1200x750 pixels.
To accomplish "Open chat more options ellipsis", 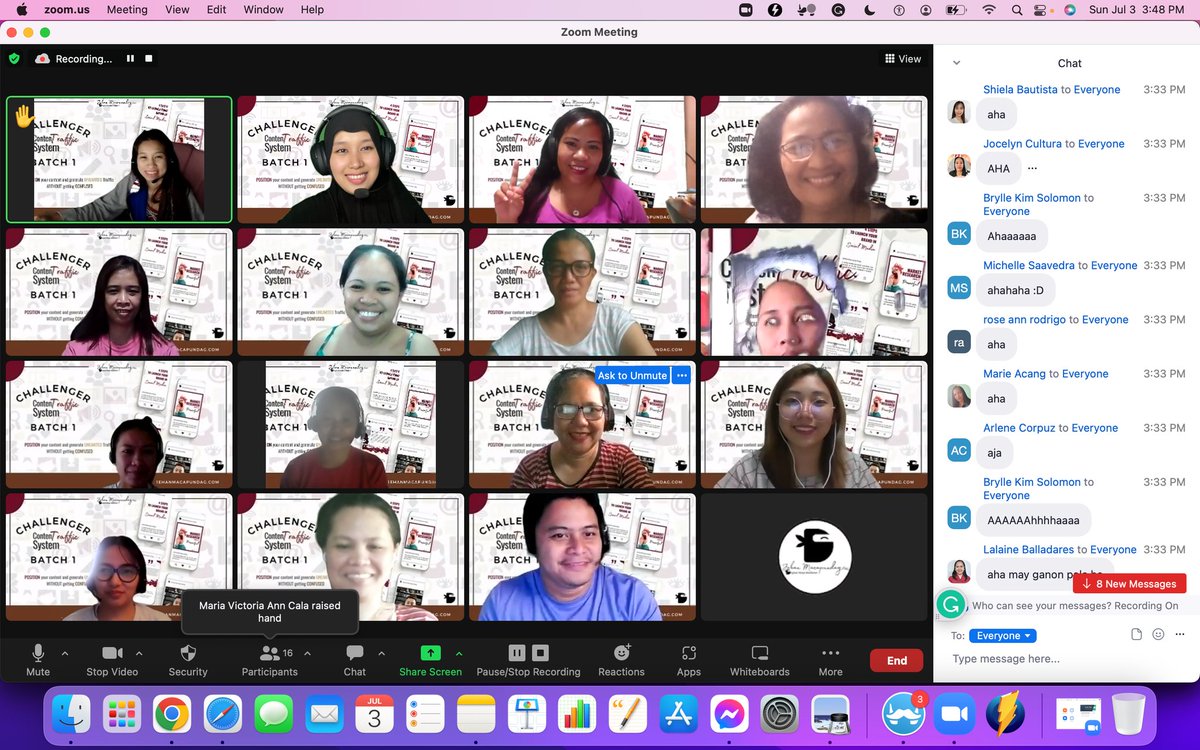I will click(1181, 635).
